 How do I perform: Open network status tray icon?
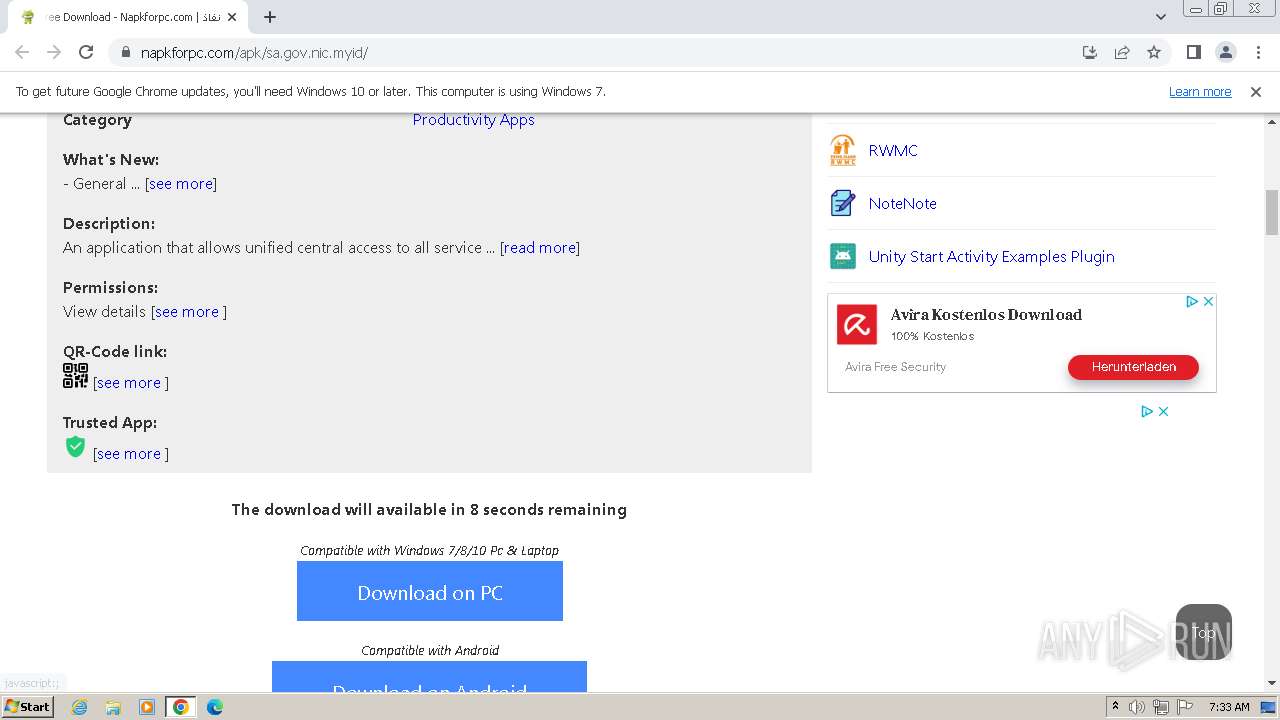click(1161, 707)
